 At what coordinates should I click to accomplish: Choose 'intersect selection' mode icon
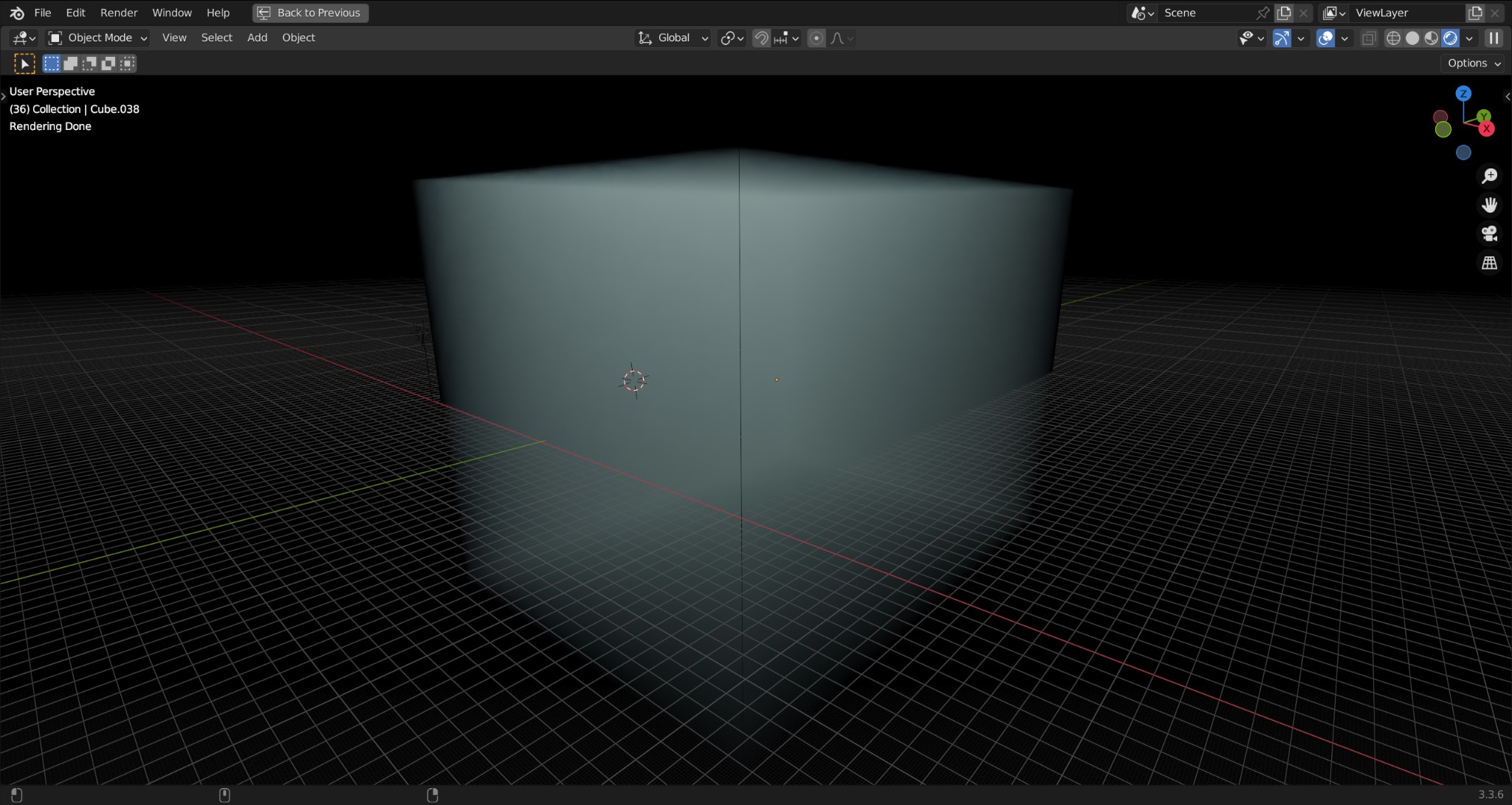(x=128, y=64)
